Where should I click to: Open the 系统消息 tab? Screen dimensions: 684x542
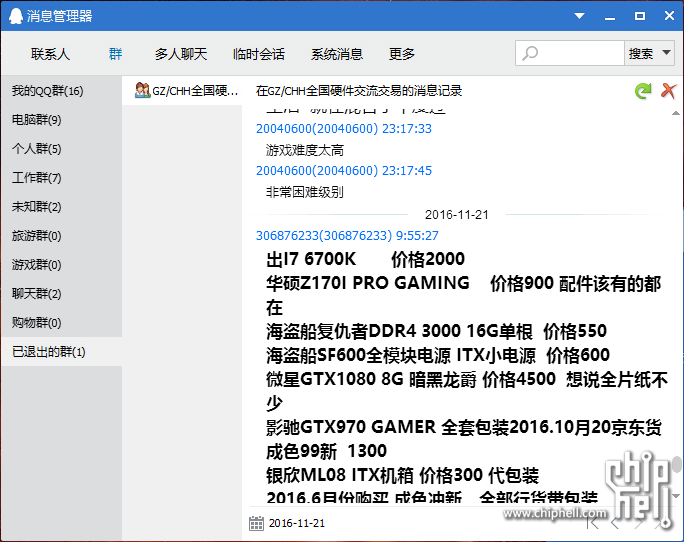(337, 54)
